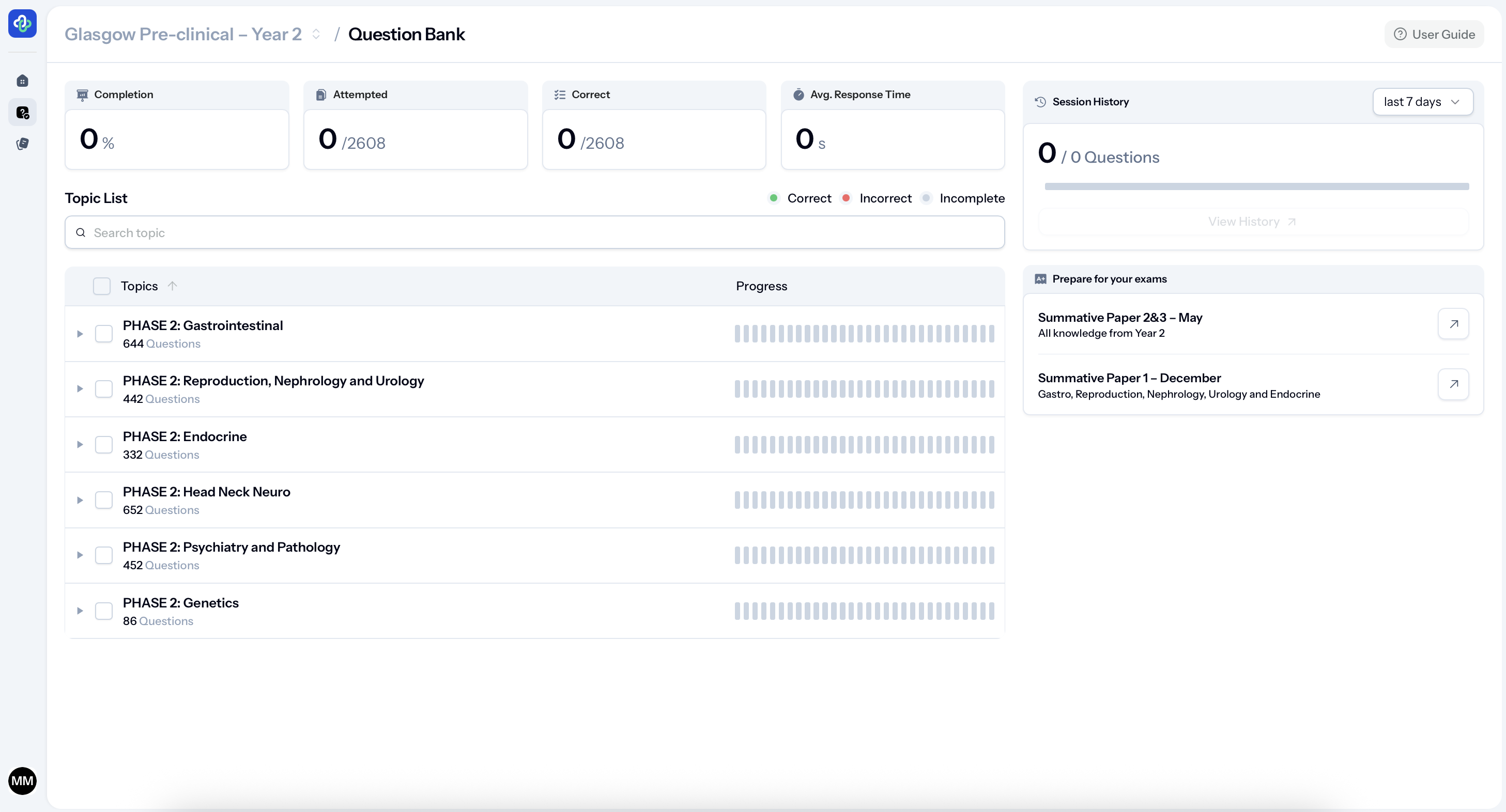Image resolution: width=1506 pixels, height=812 pixels.
Task: Click the Psychiatry and Pathology progress bar
Action: point(864,556)
